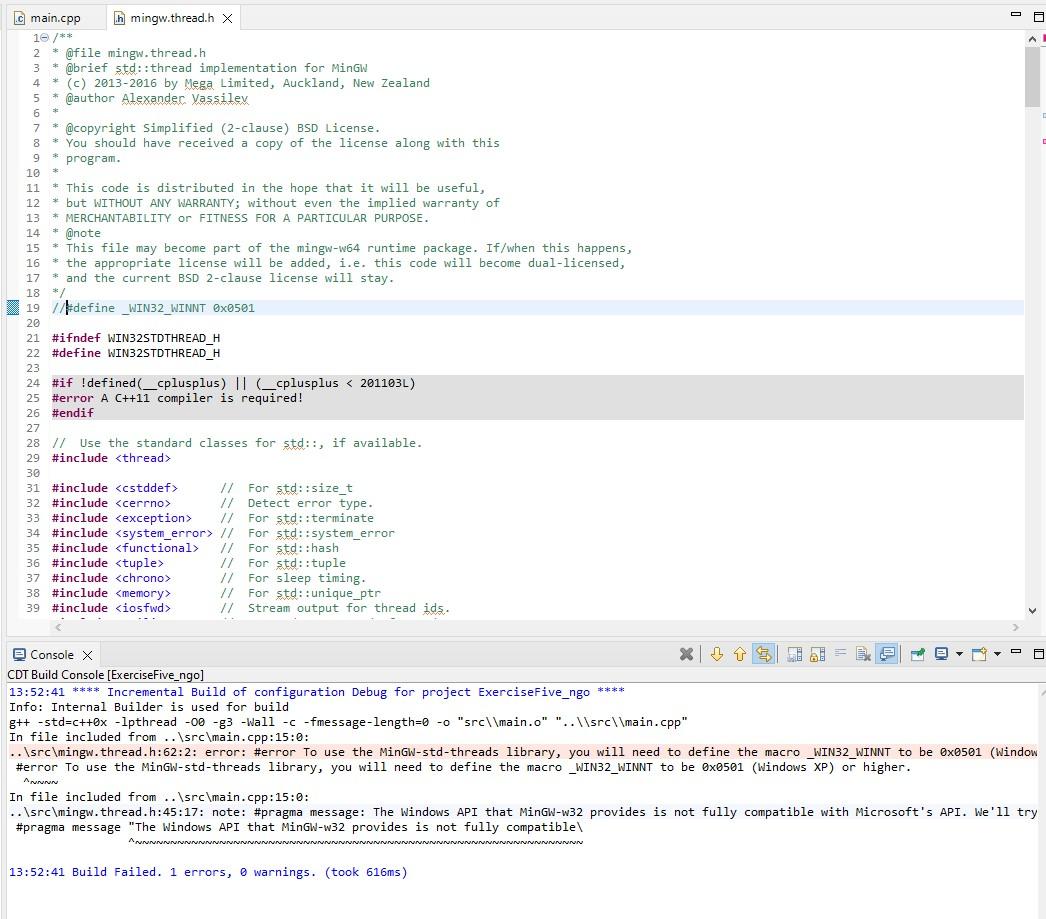
Task: Toggle Show Error in Editor console button
Action: [764, 654]
